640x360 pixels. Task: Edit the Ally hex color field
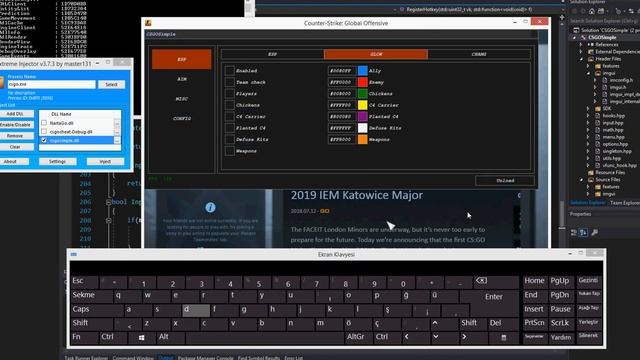coord(342,71)
